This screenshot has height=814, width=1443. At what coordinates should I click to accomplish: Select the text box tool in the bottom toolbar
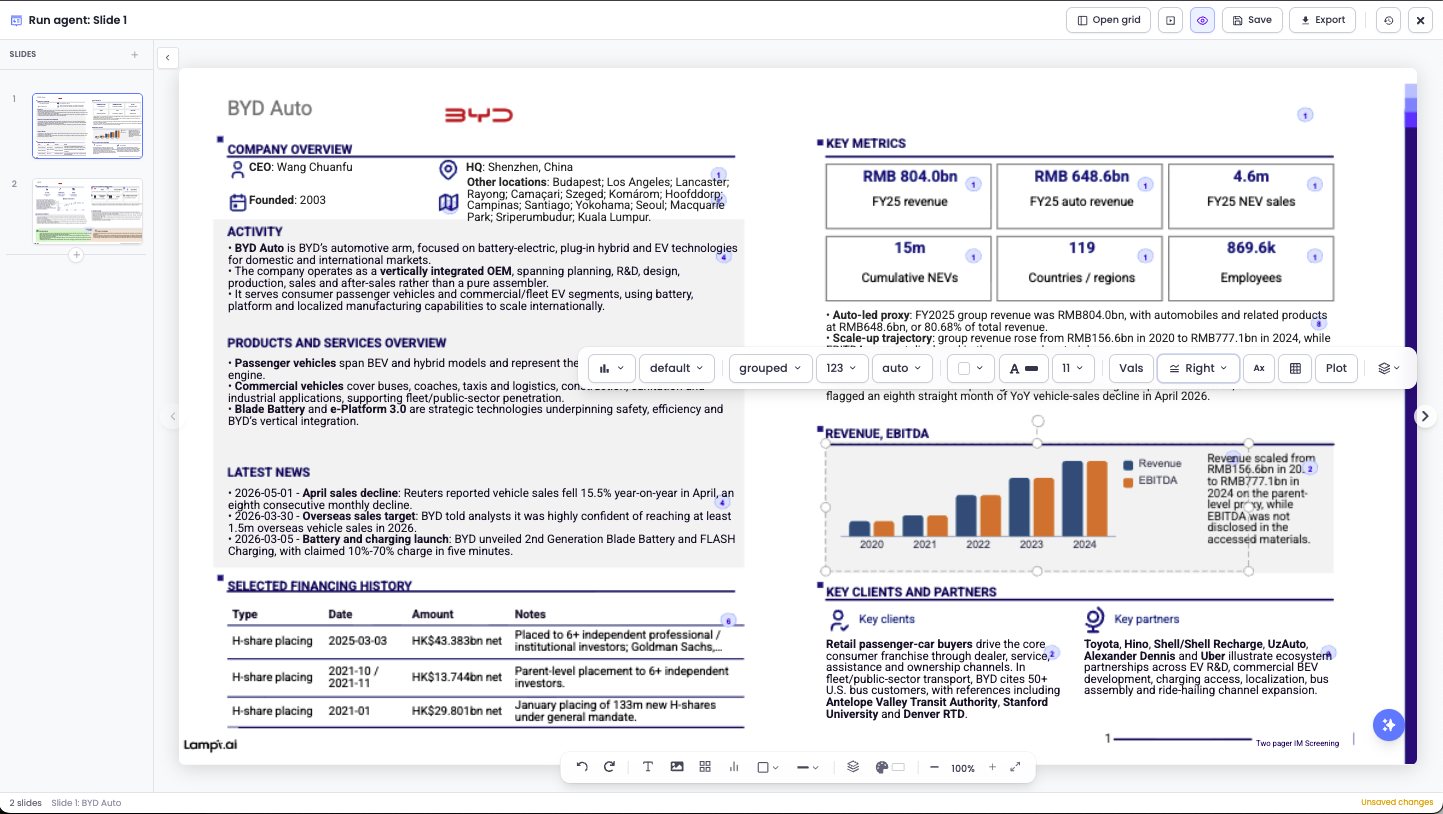coord(648,767)
